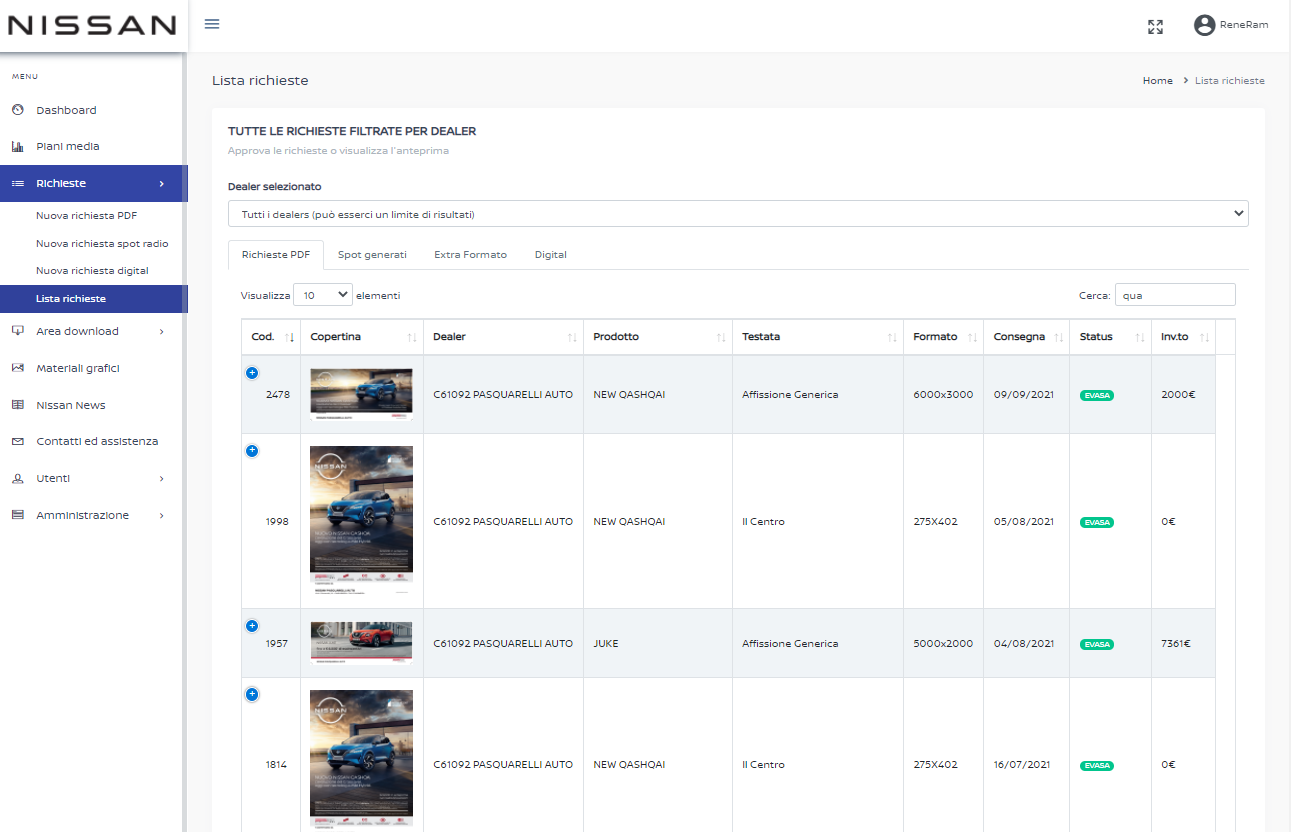This screenshot has width=1291, height=832.
Task: Click the Utenti person icon
Action: tap(17, 478)
